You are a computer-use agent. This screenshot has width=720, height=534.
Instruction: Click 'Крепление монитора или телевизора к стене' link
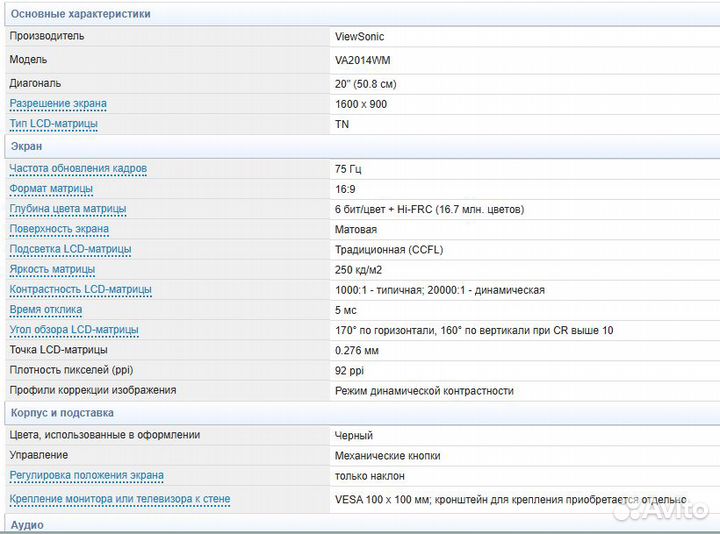[x=120, y=499]
